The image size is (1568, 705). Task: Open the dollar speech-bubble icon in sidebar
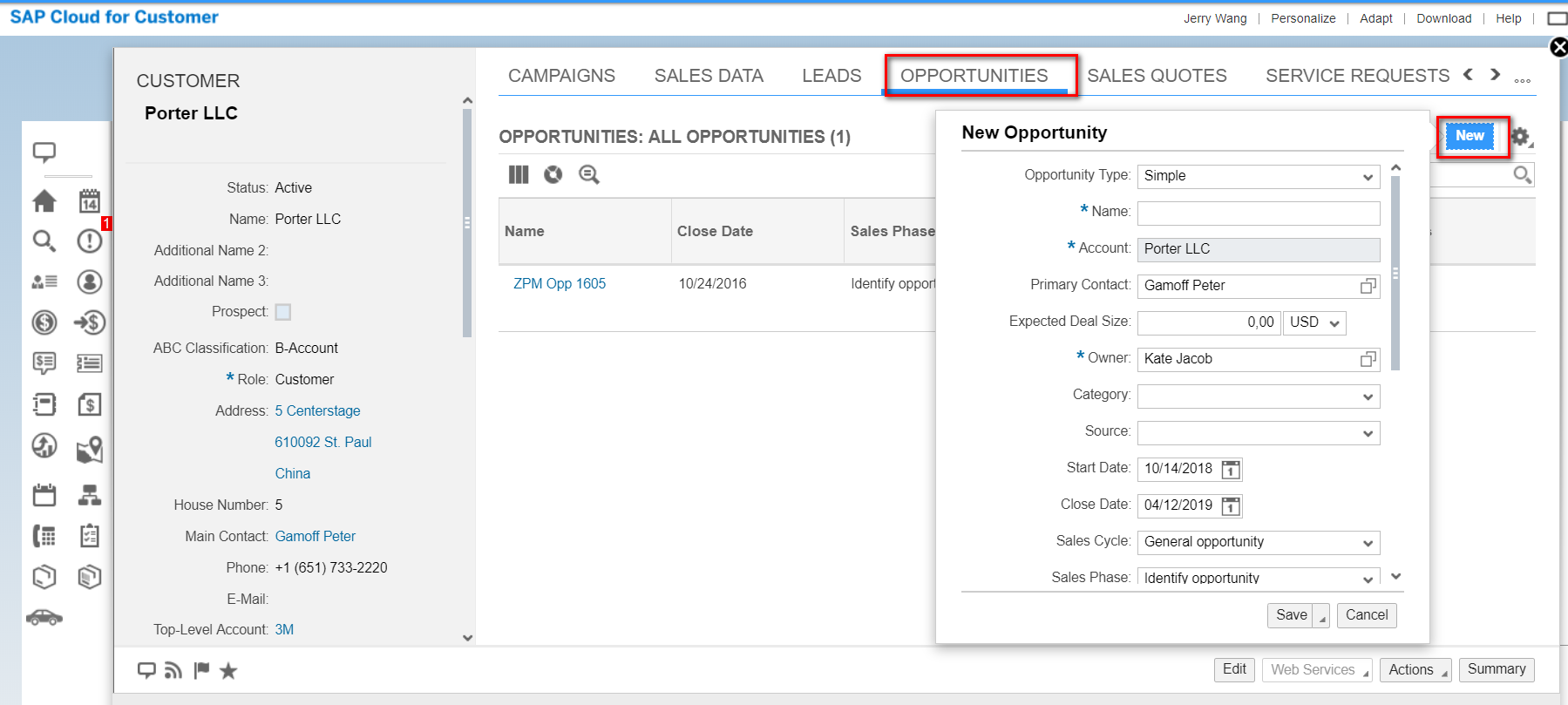coord(44,363)
